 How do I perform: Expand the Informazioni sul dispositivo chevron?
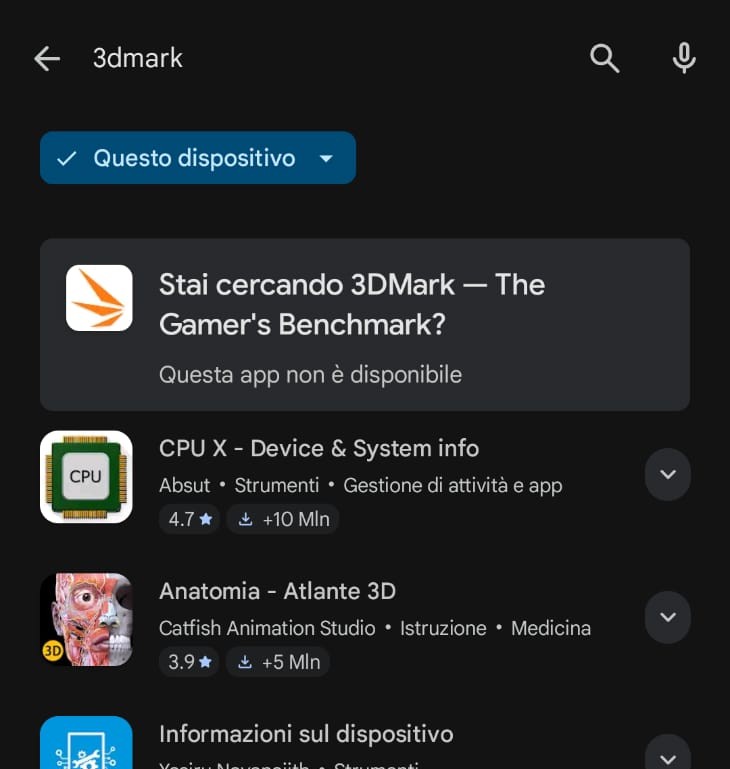[668, 751]
